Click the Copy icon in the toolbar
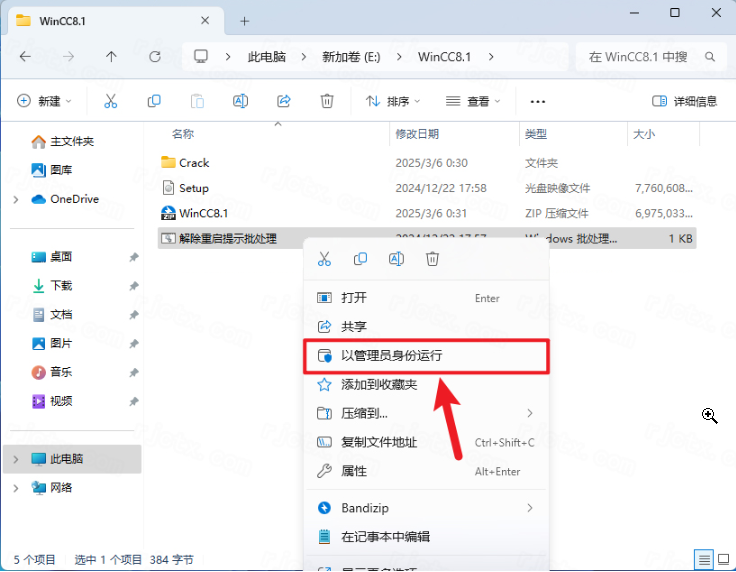Viewport: 736px width, 572px height. 154,101
